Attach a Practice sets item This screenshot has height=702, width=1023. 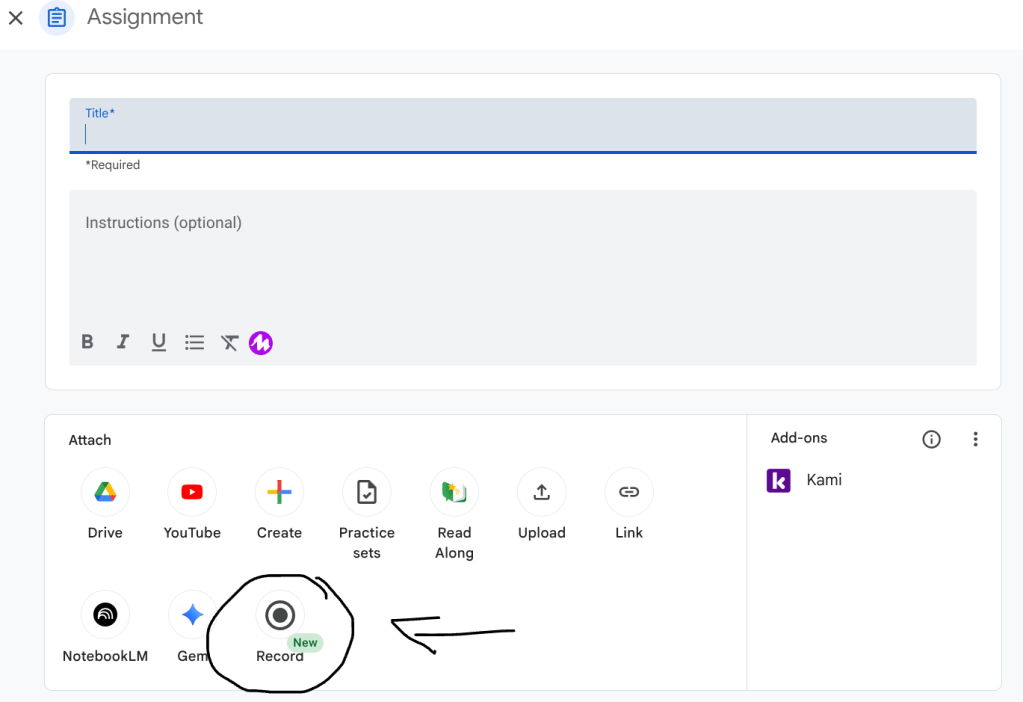pos(366,492)
